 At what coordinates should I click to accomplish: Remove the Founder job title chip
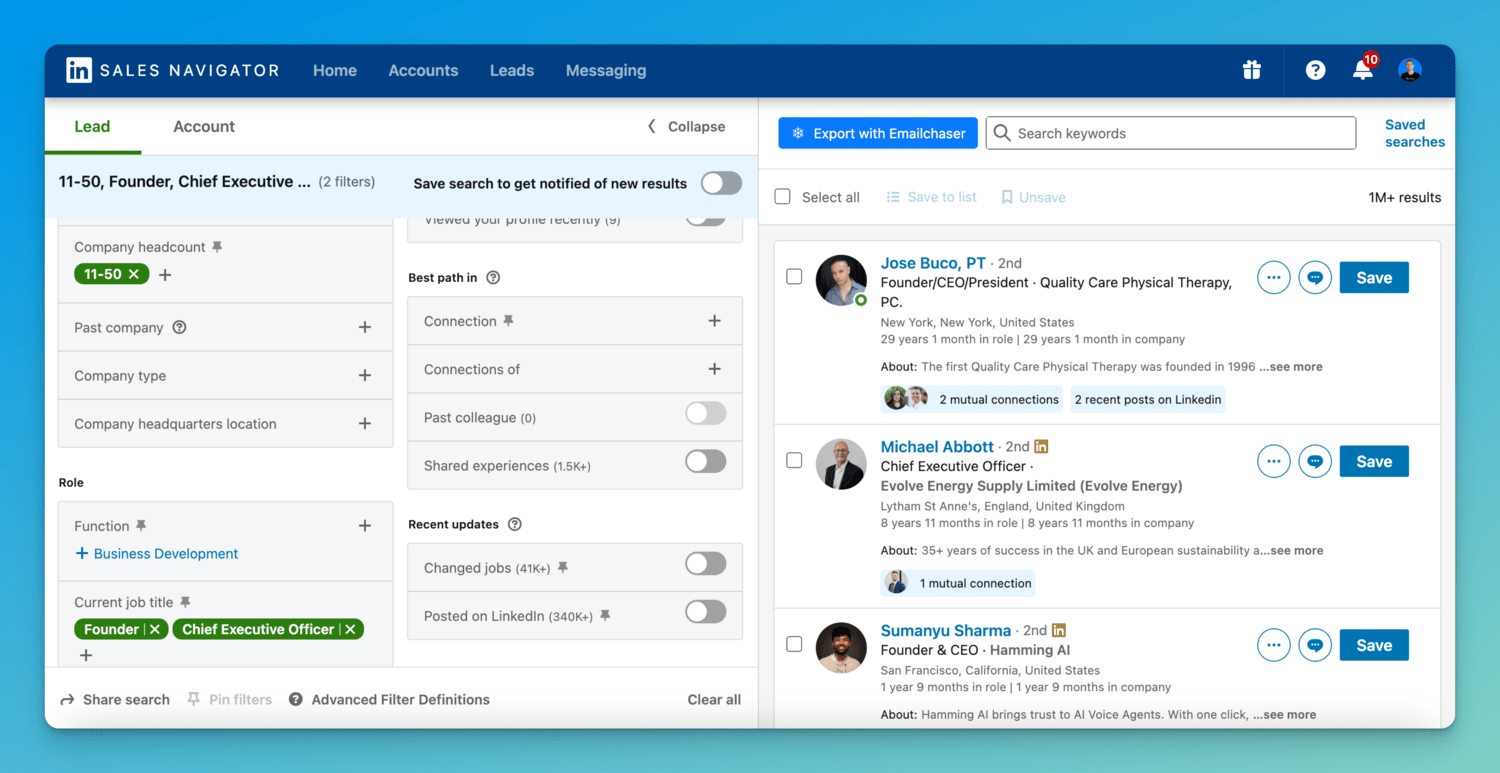tap(155, 629)
